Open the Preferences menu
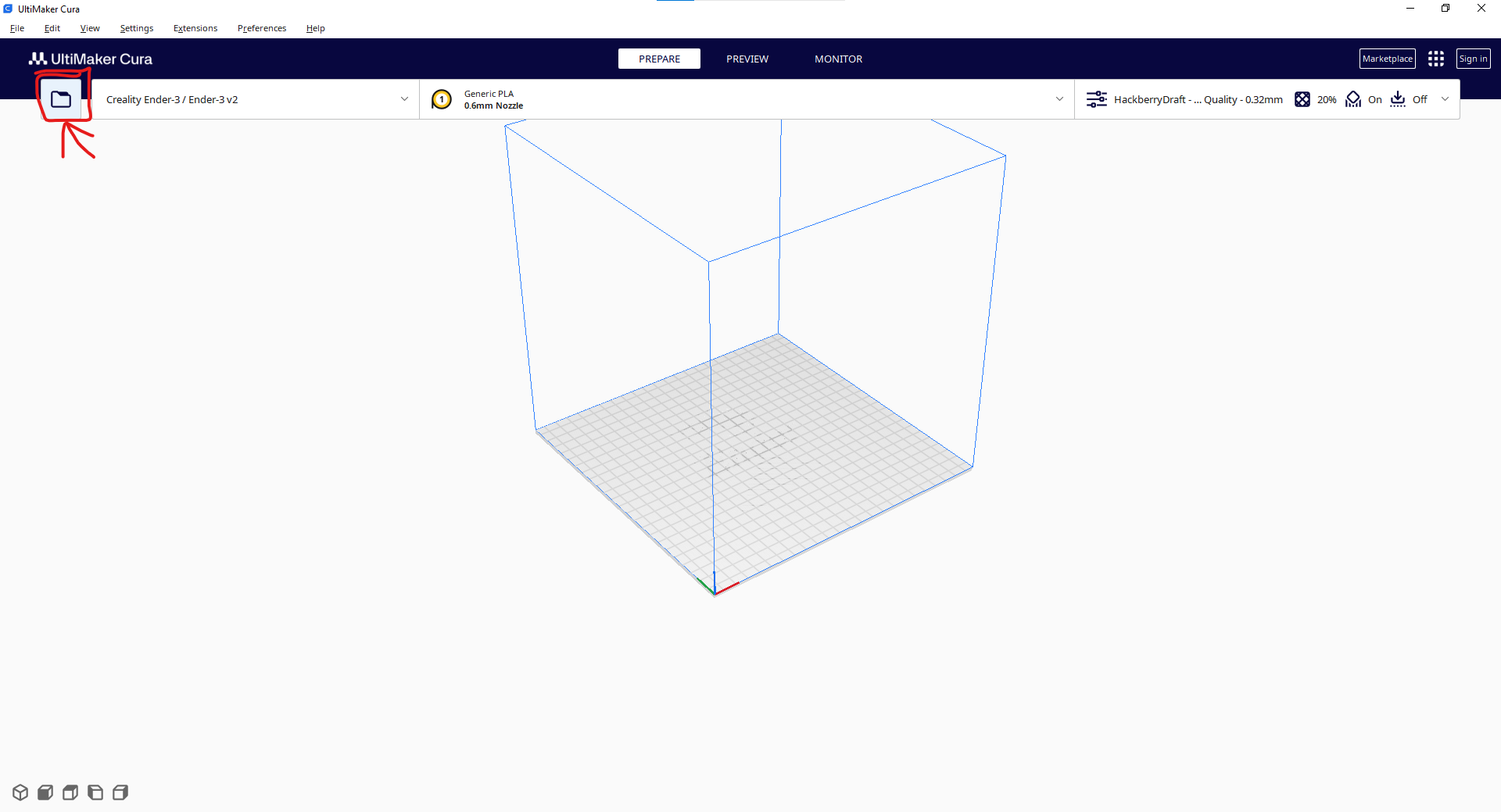 click(262, 28)
